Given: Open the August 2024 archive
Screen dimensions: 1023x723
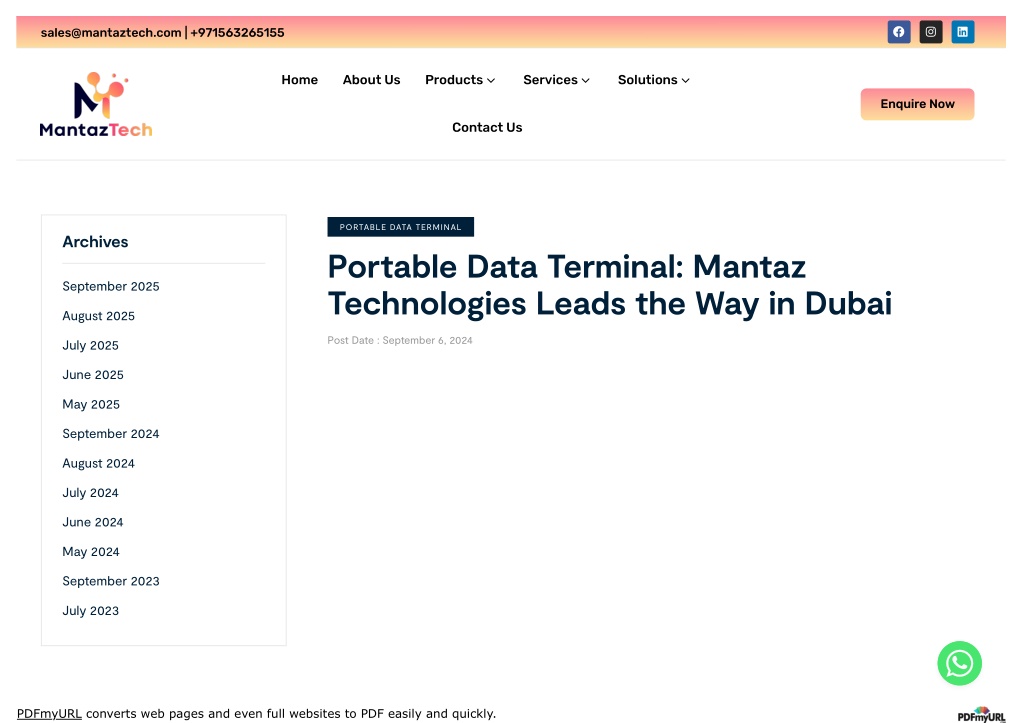Looking at the screenshot, I should coord(98,463).
